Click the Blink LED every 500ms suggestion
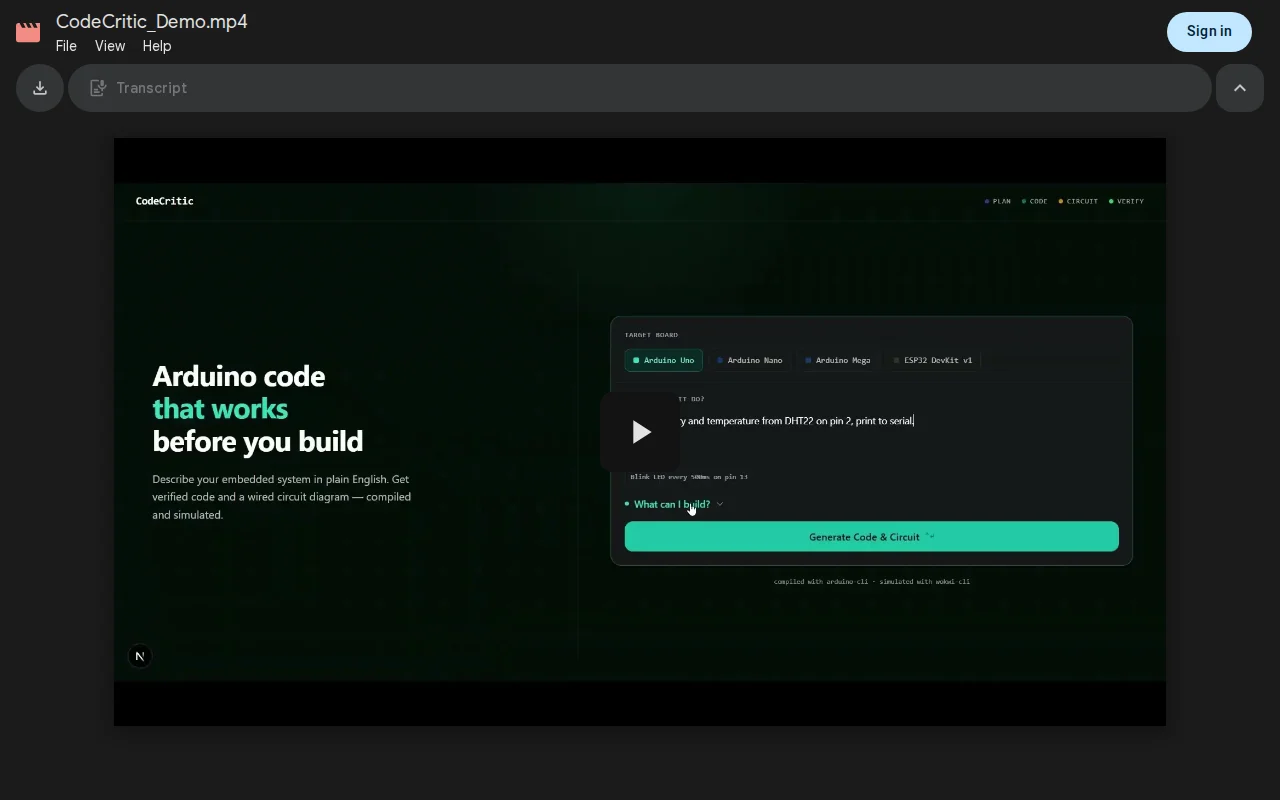 point(689,477)
